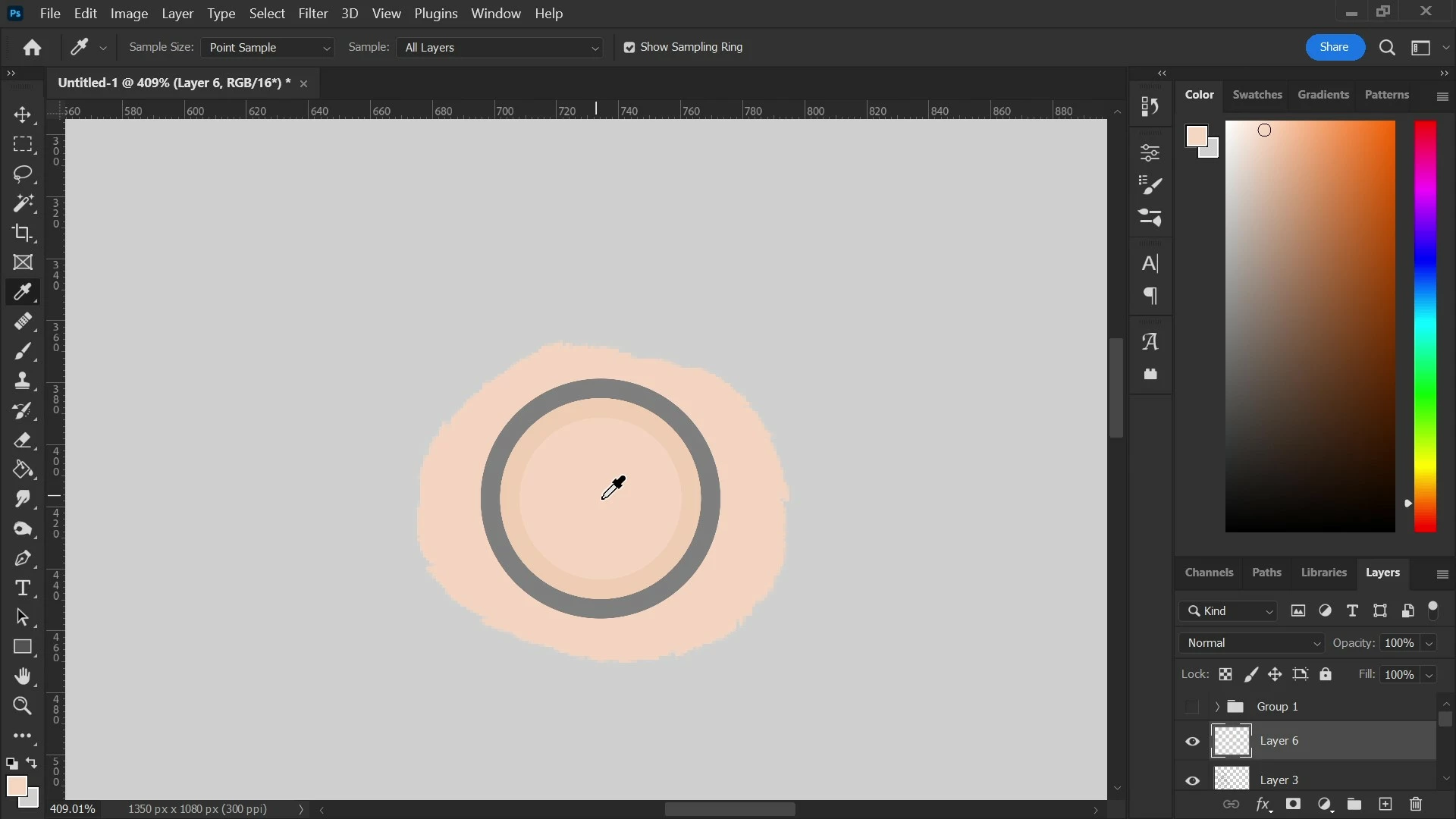The height and width of the screenshot is (819, 1456).
Task: Hide Layer 3 visibility eye
Action: click(x=1192, y=780)
